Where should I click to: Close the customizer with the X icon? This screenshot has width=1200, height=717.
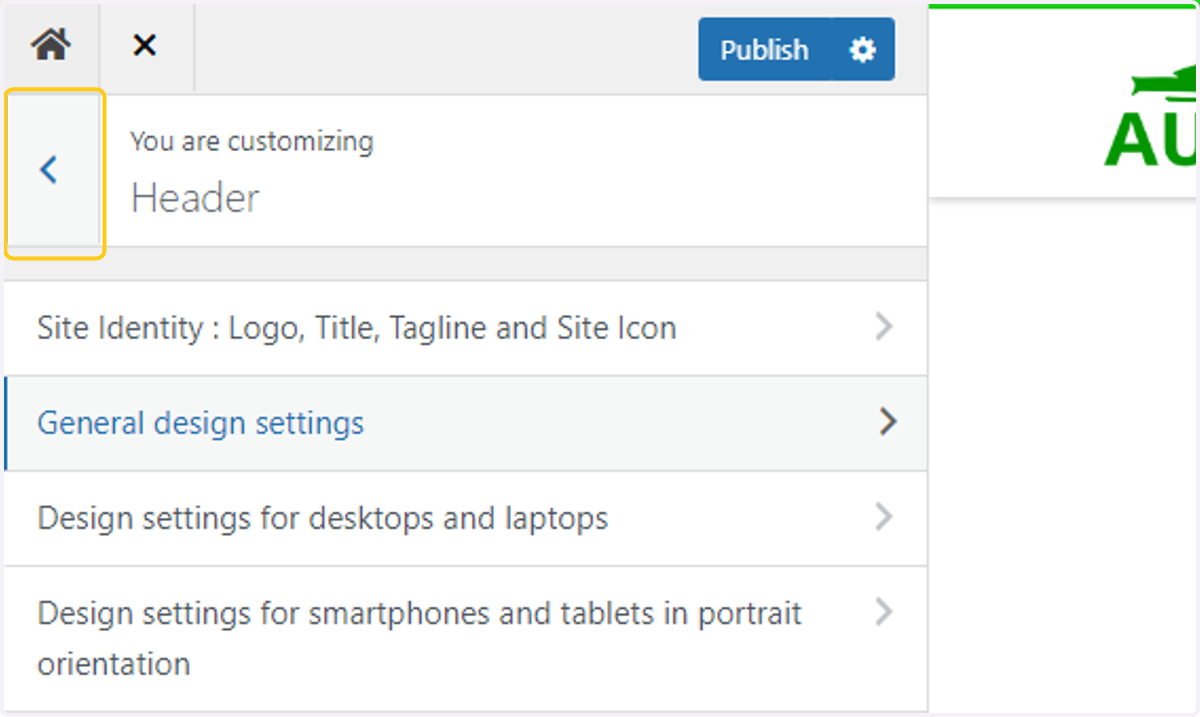145,45
